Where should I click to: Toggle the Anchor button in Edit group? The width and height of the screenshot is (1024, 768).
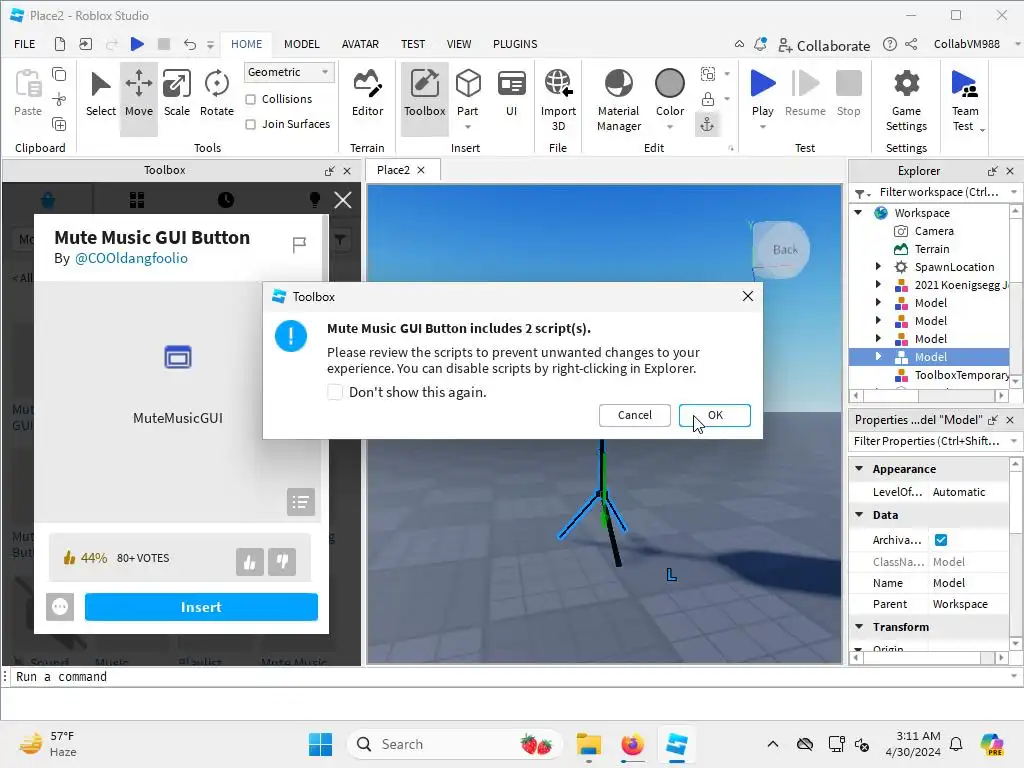tap(707, 124)
